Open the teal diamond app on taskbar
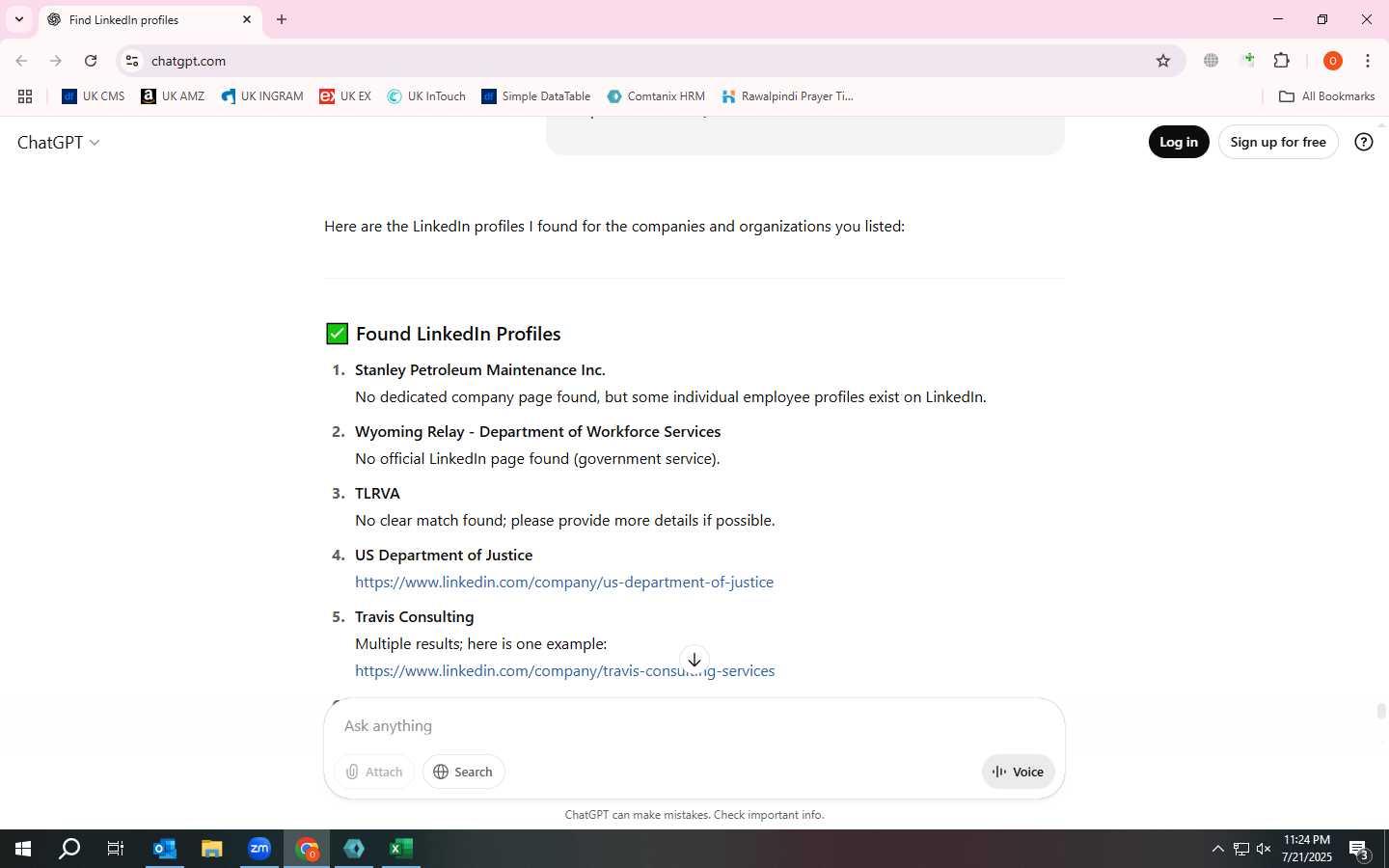1389x868 pixels. (x=354, y=849)
